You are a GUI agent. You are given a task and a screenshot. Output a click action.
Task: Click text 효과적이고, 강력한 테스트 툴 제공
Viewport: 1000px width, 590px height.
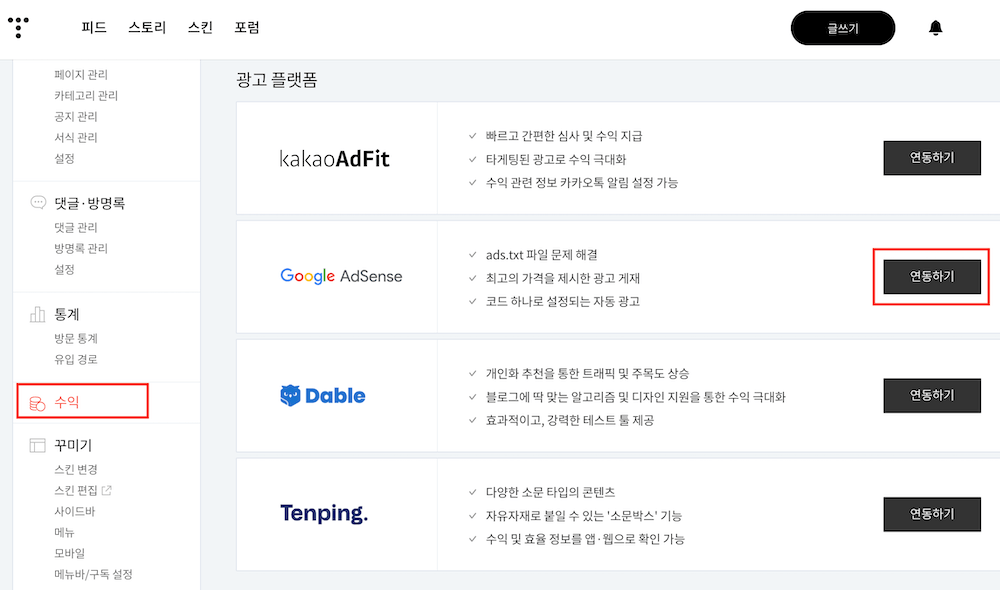[570, 420]
